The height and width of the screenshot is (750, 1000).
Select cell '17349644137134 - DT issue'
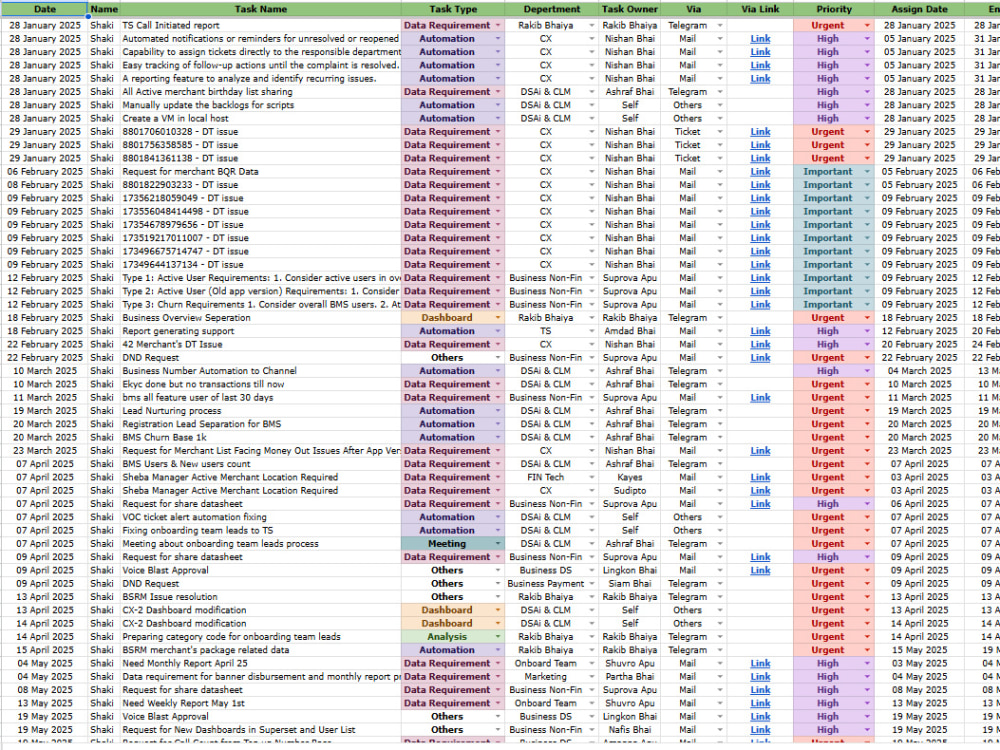point(260,265)
